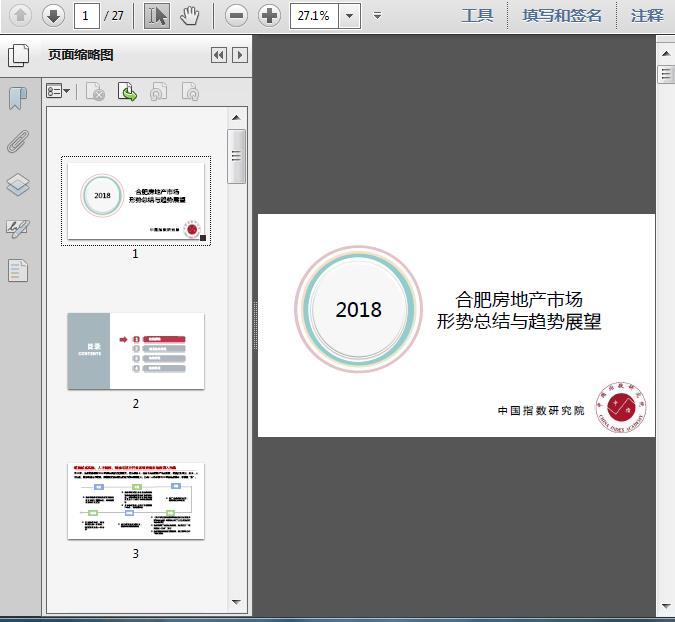Image resolution: width=675 pixels, height=622 pixels.
Task: Click the 合肥房地产市场 title text on page
Action: tap(519, 300)
